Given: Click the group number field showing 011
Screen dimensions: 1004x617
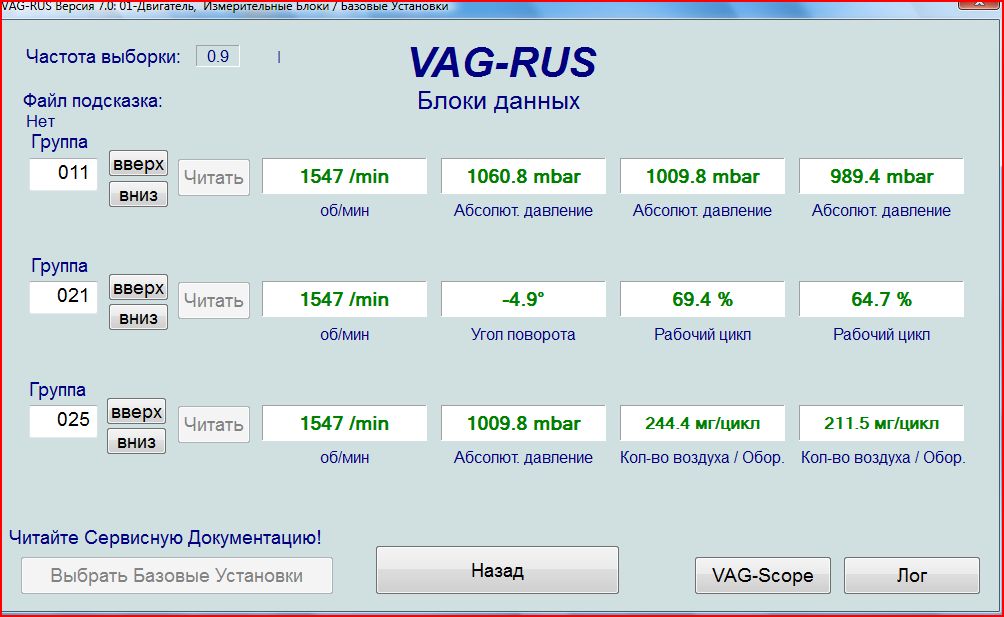Looking at the screenshot, I should [63, 173].
